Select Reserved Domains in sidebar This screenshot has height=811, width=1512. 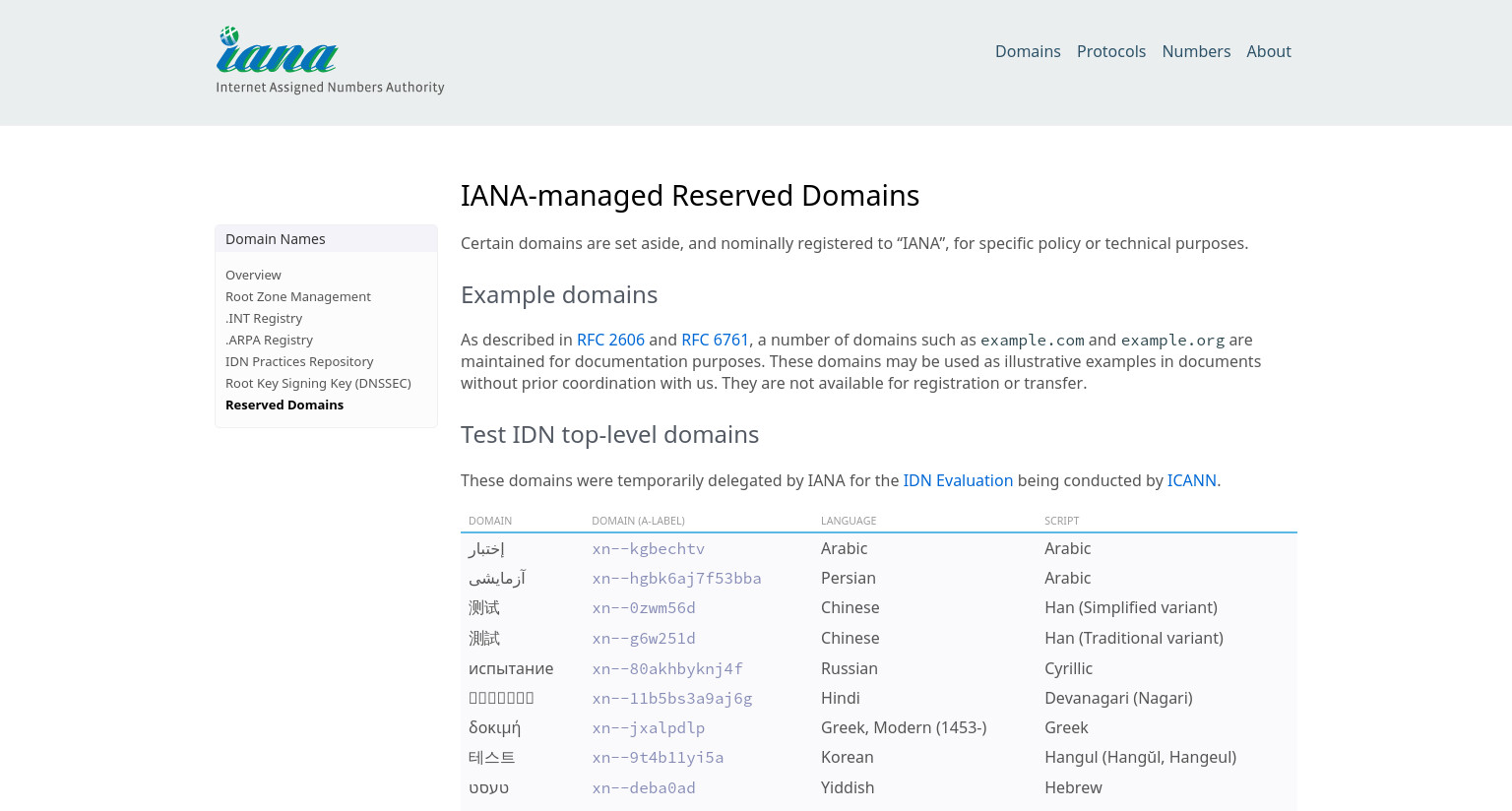pos(284,405)
